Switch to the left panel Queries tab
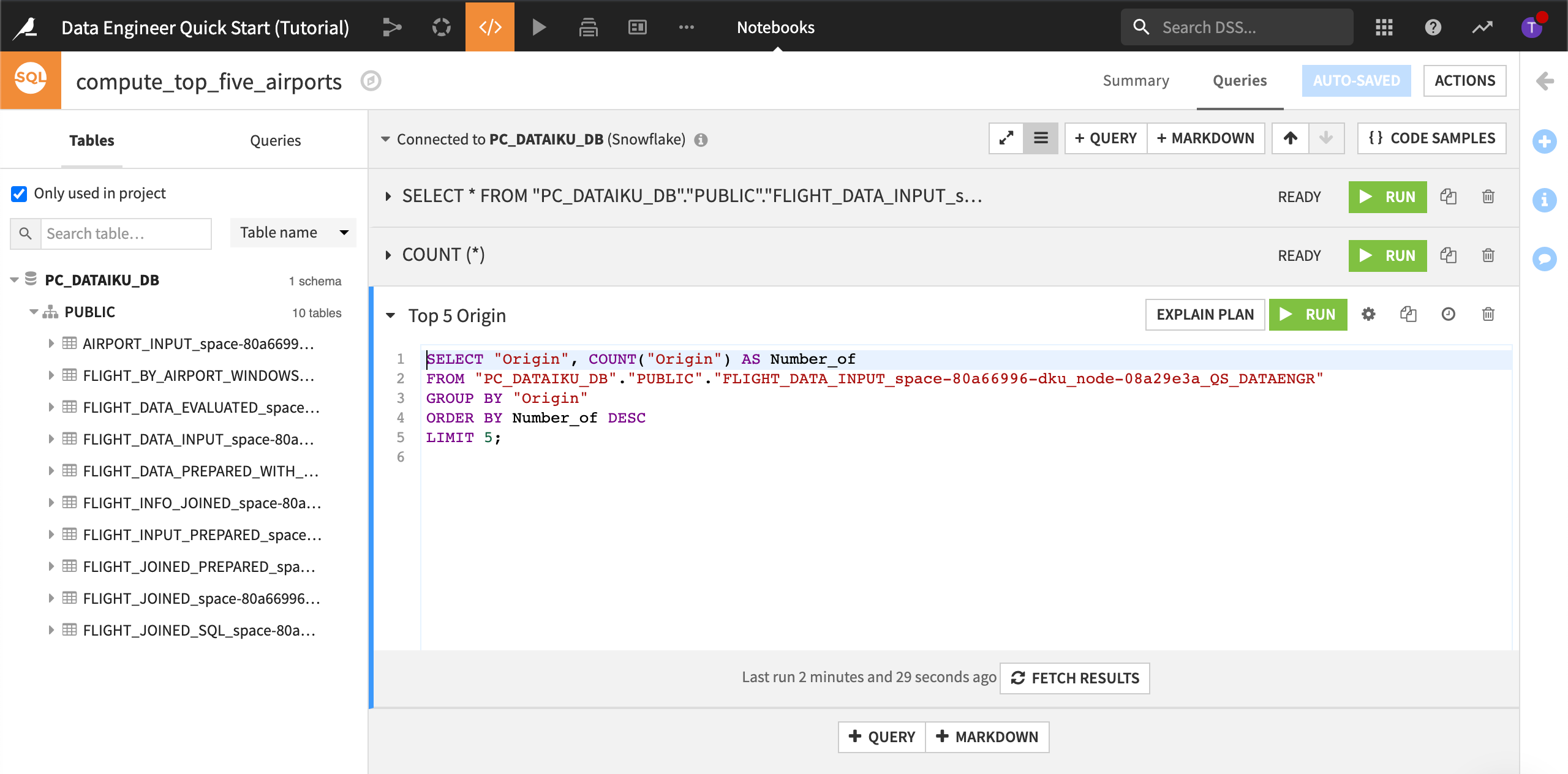1568x774 pixels. 275,140
